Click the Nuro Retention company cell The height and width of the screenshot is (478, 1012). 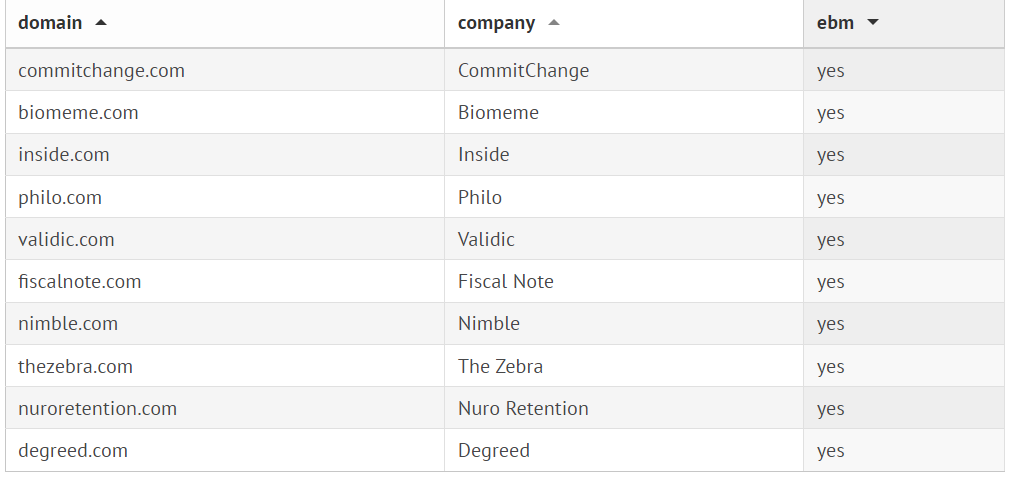click(x=523, y=409)
